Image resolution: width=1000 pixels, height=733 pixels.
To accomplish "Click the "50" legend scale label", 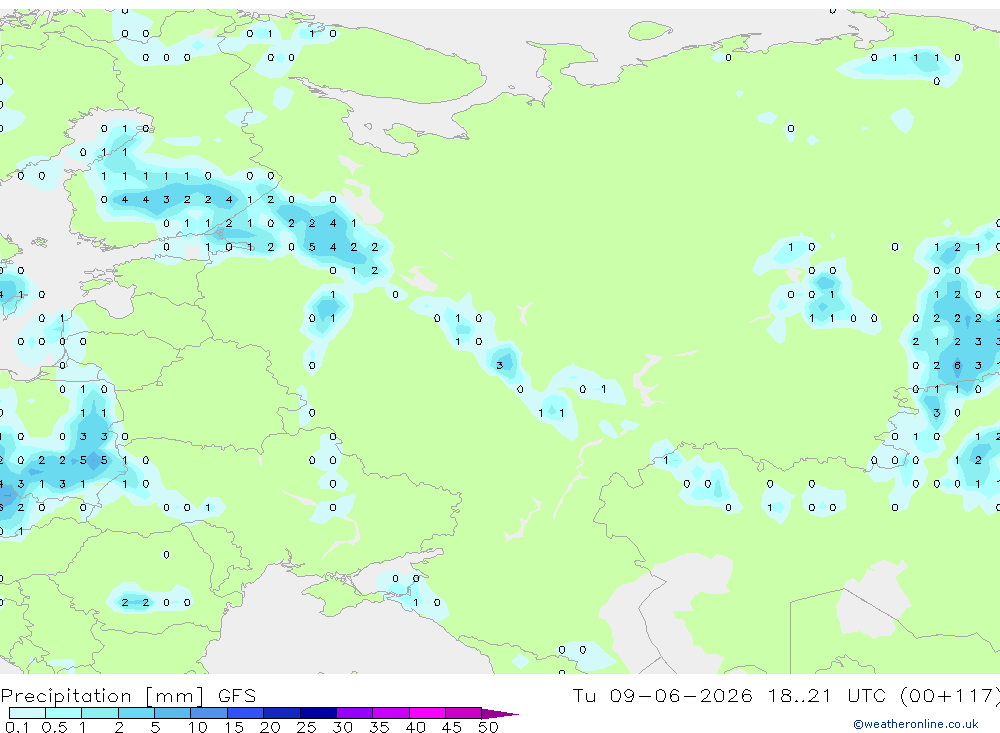I will [488, 727].
